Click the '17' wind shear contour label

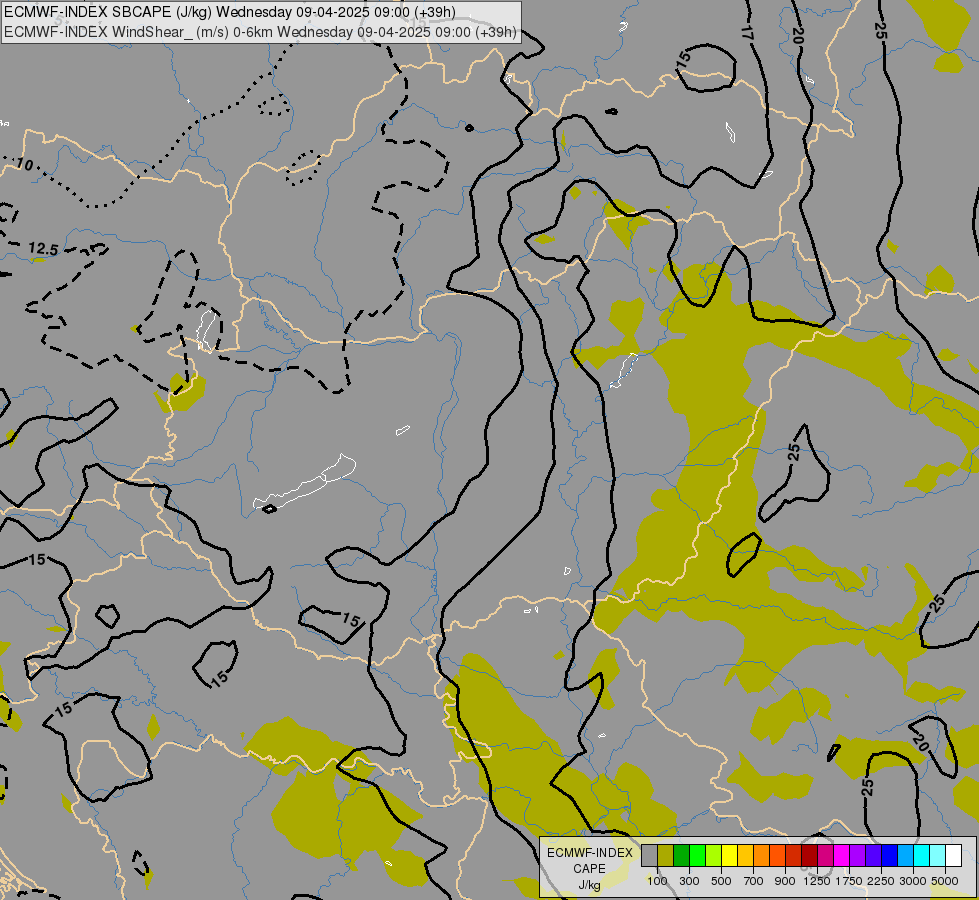click(747, 34)
